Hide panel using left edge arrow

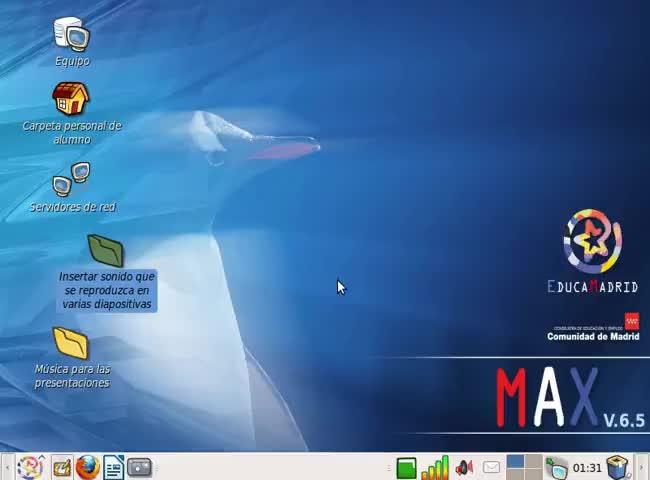[x=6, y=467]
